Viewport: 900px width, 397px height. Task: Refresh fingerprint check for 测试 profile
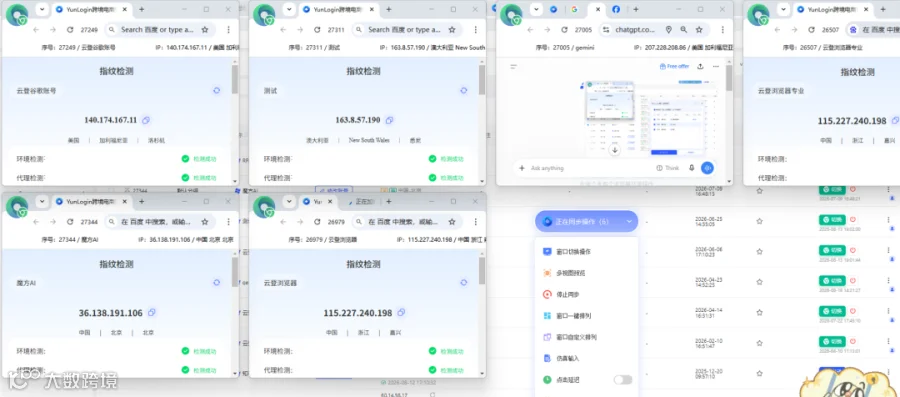point(464,91)
